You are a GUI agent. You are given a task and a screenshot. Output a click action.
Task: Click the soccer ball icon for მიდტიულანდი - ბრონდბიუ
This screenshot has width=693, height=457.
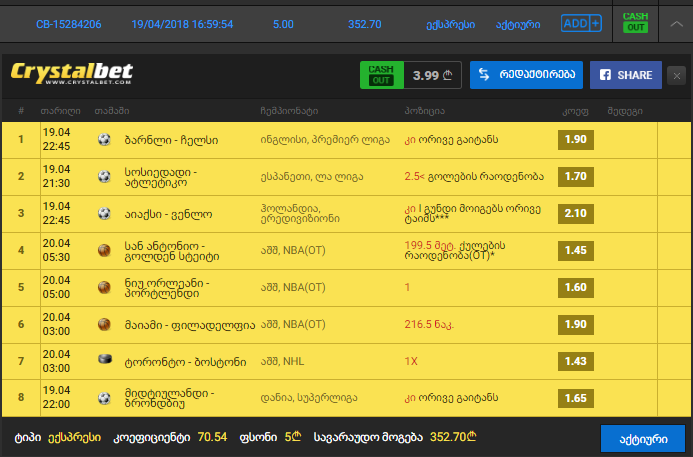pyautogui.click(x=104, y=398)
